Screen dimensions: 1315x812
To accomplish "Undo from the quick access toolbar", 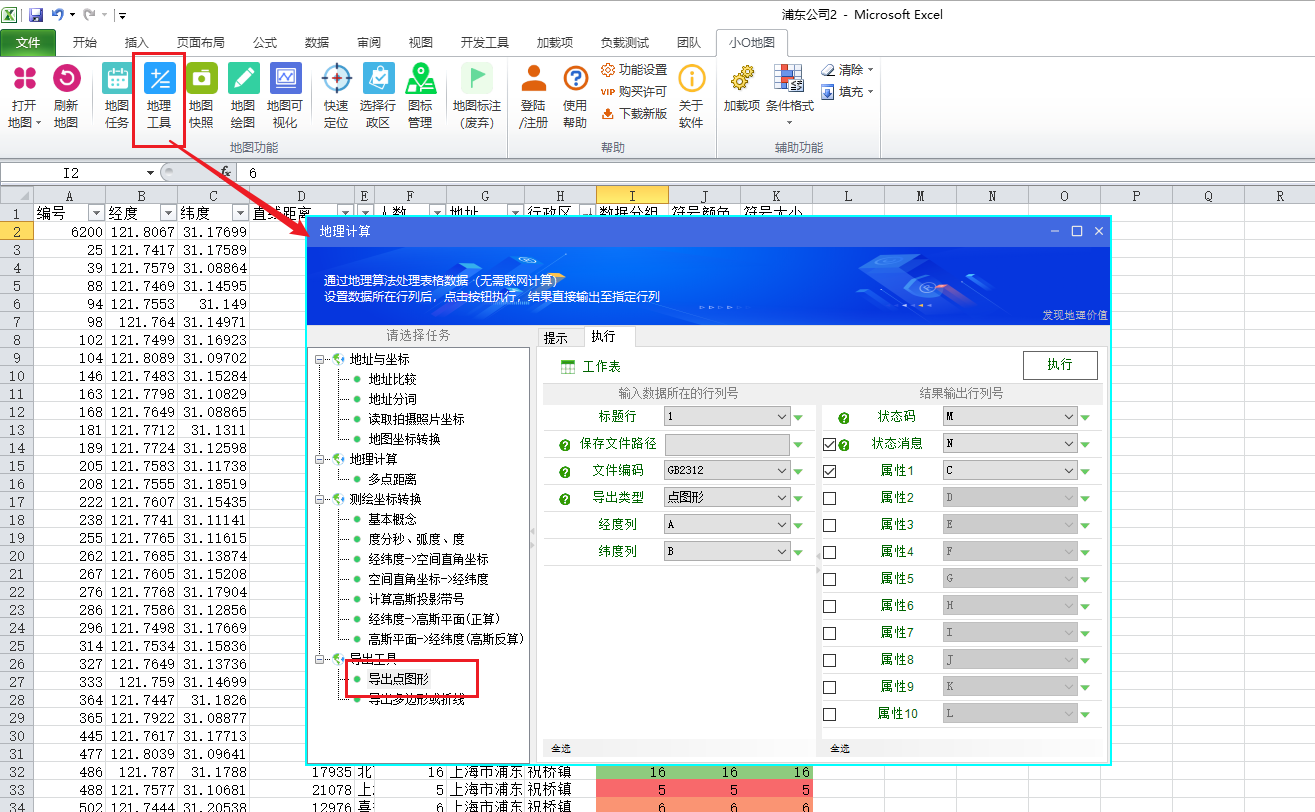I will point(57,15).
